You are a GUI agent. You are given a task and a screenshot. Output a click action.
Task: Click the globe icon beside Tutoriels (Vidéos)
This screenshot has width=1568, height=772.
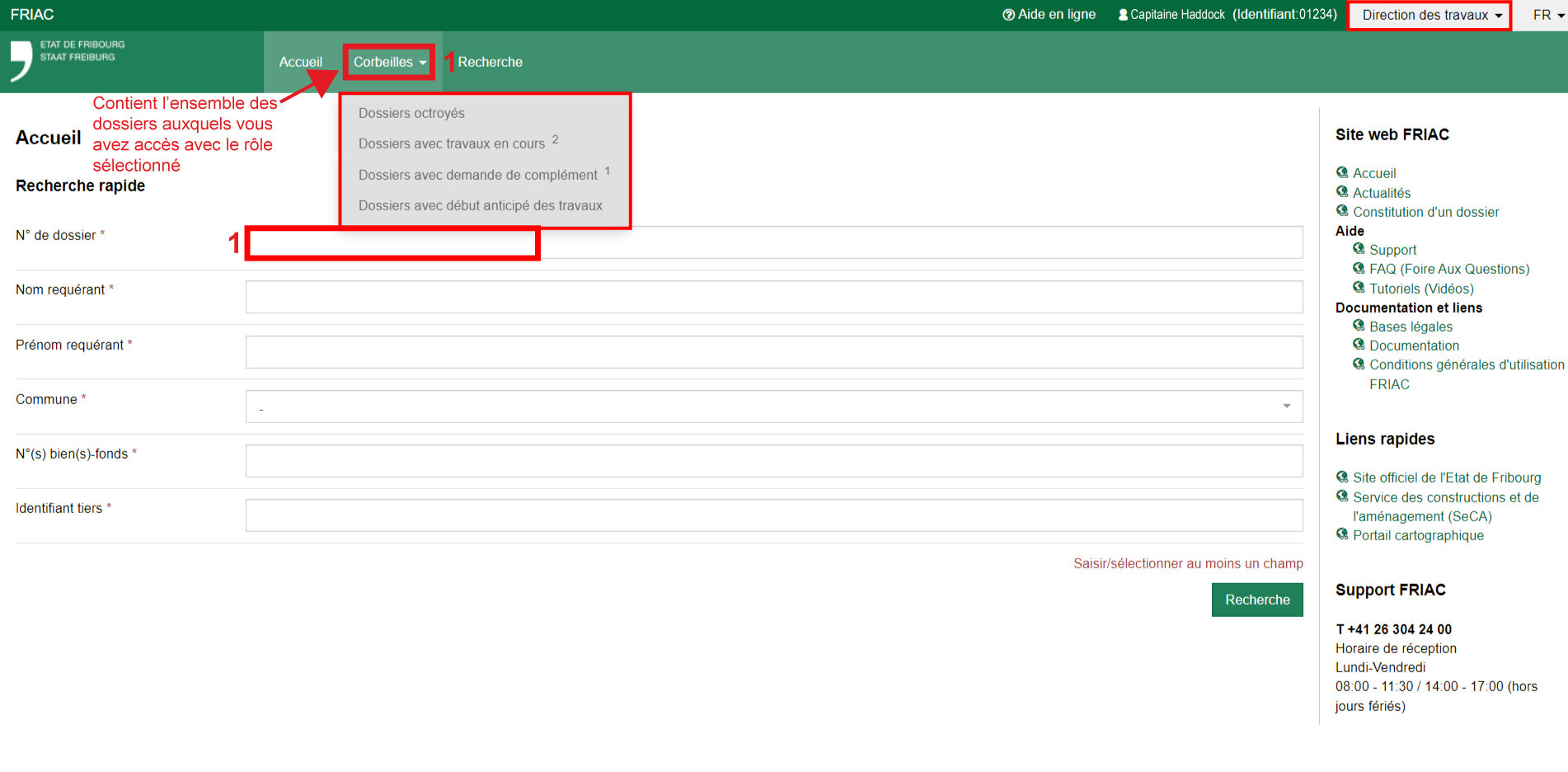[x=1359, y=288]
